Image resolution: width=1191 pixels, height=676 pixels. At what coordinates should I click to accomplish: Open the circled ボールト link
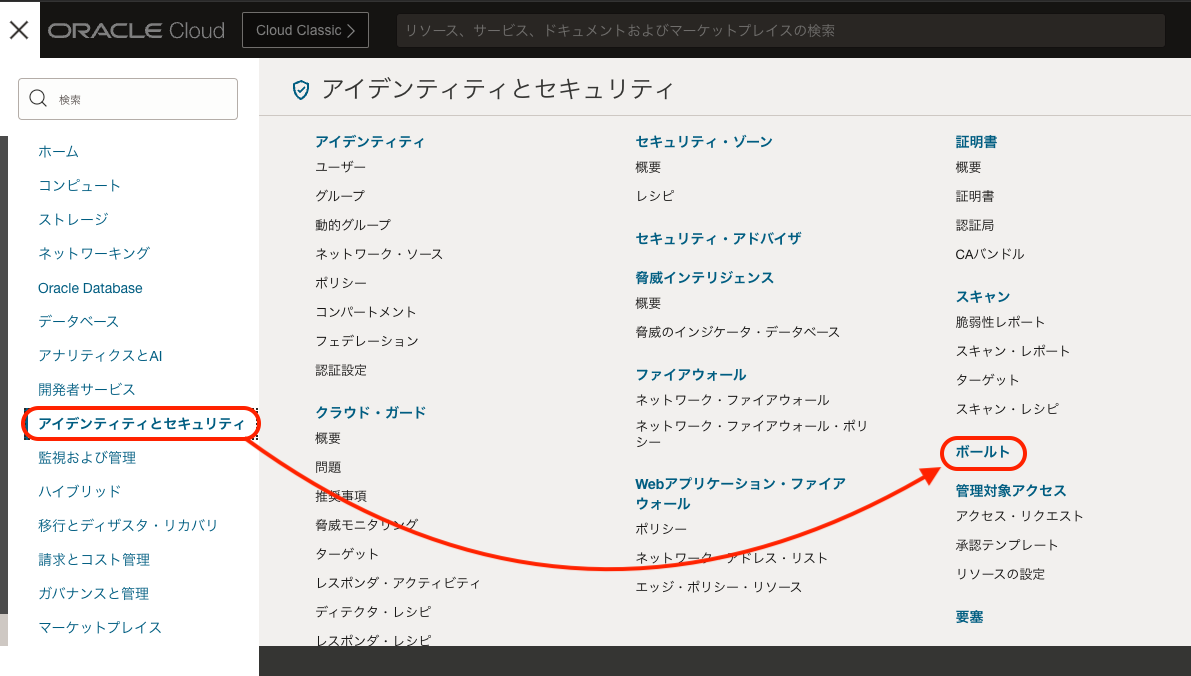(x=983, y=453)
